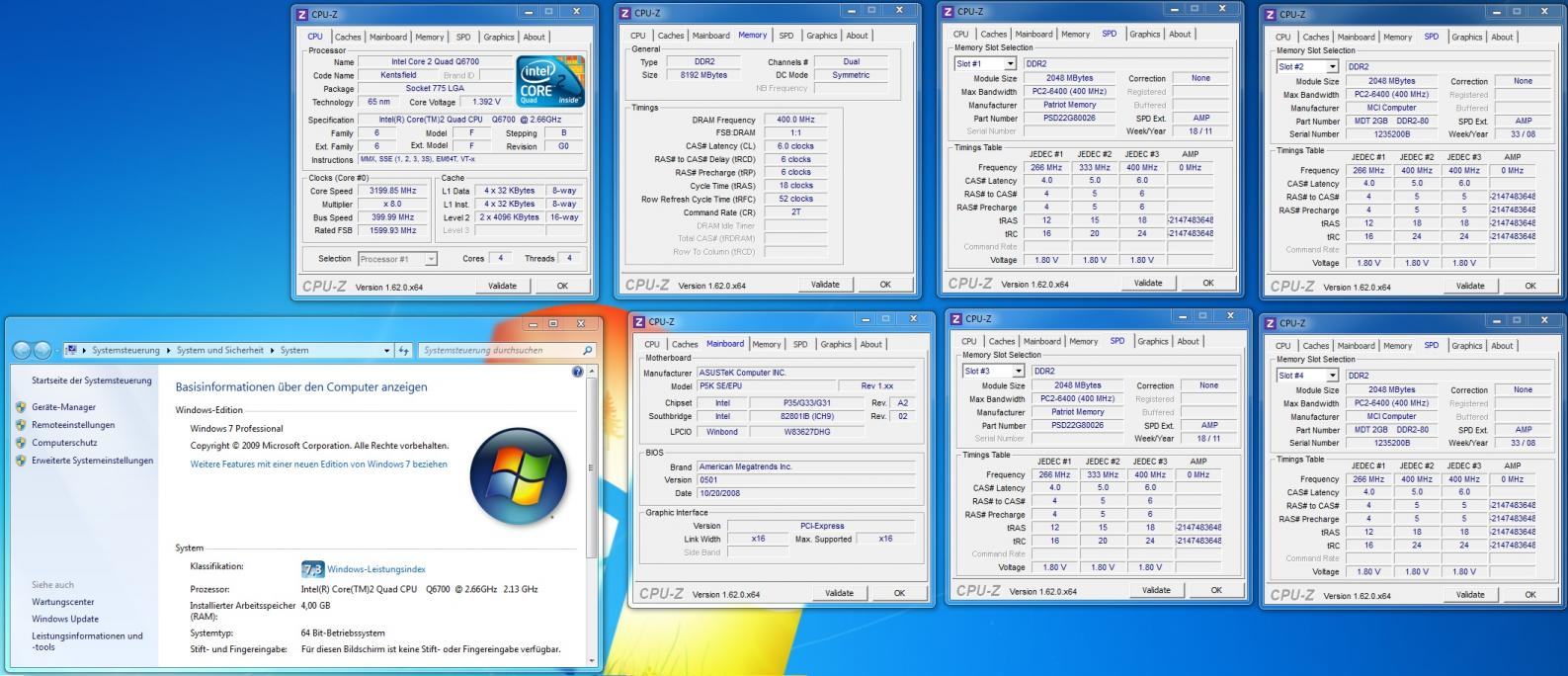The width and height of the screenshot is (1568, 676).
Task: Click Validate in the Q6700 CPU window
Action: click(502, 286)
